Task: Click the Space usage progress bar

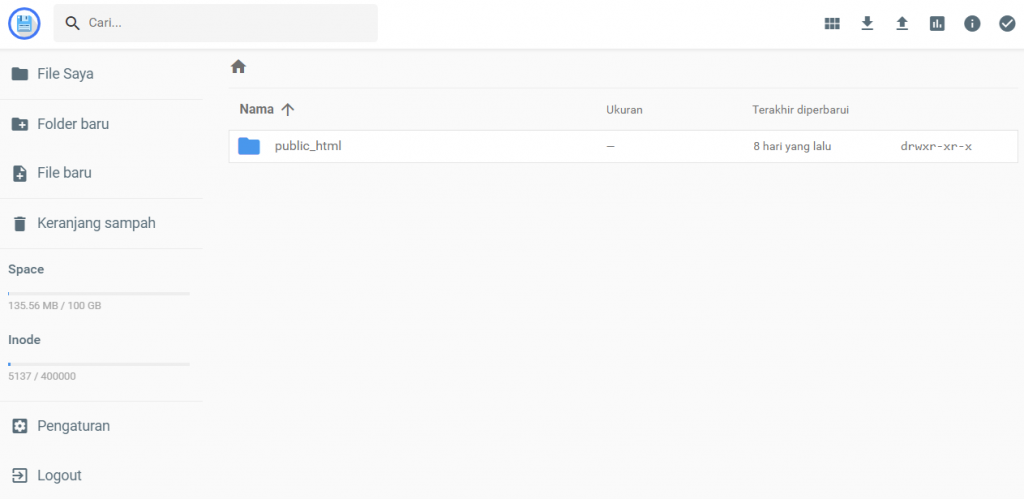Action: tap(99, 293)
